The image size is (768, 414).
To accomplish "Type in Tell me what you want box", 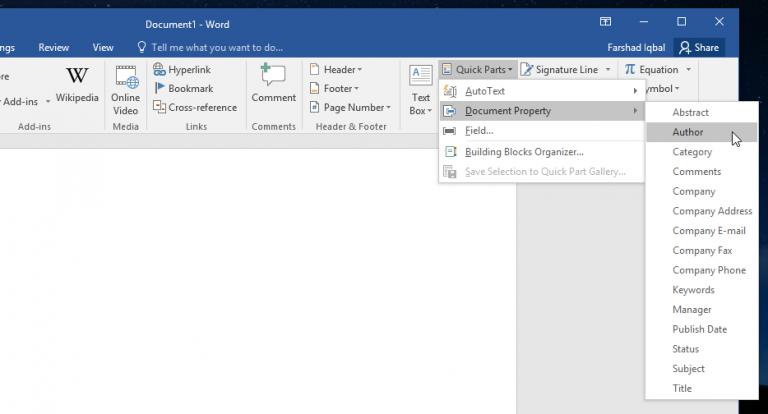I will (x=216, y=47).
